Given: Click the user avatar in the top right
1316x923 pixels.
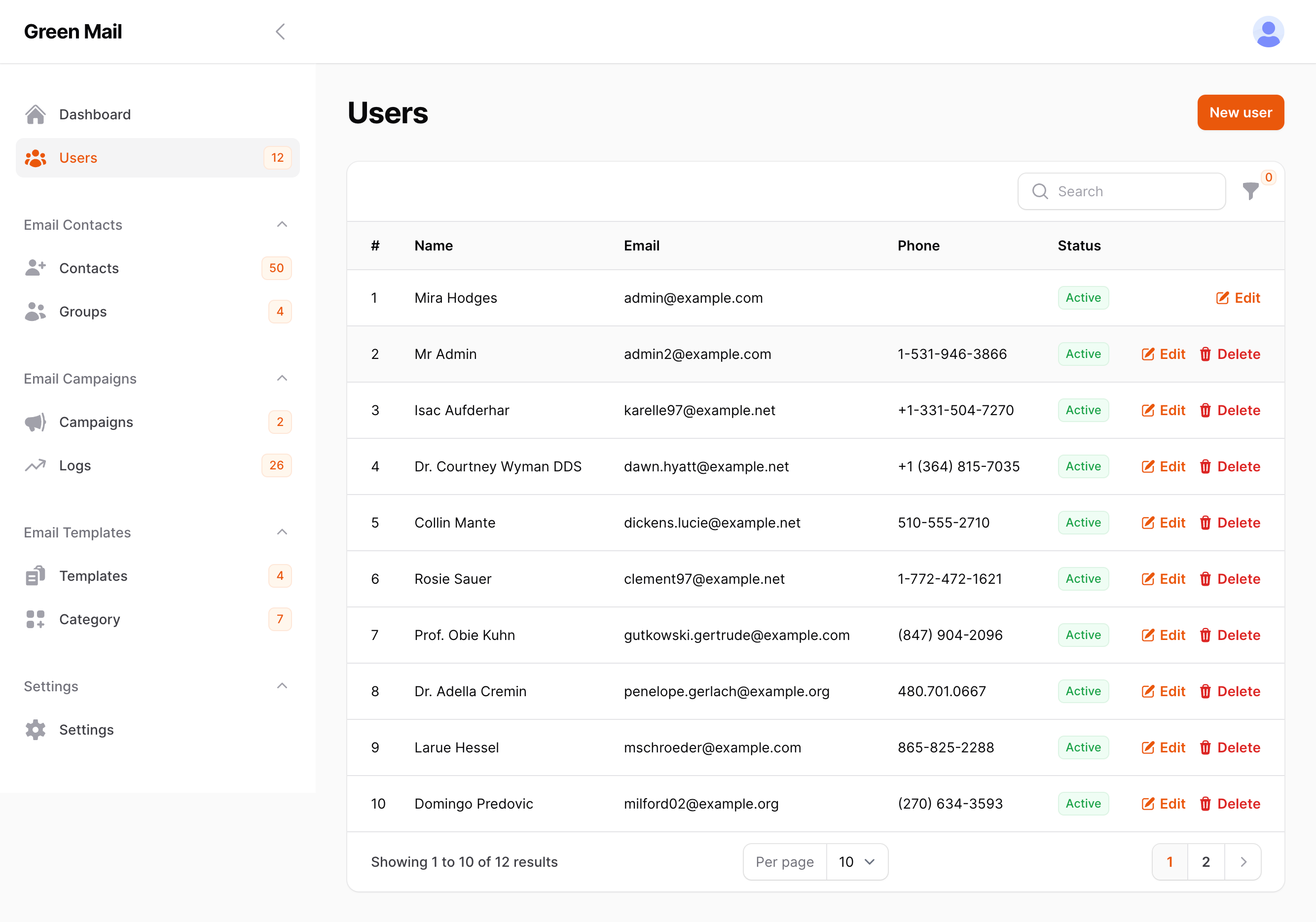Looking at the screenshot, I should coord(1269,32).
